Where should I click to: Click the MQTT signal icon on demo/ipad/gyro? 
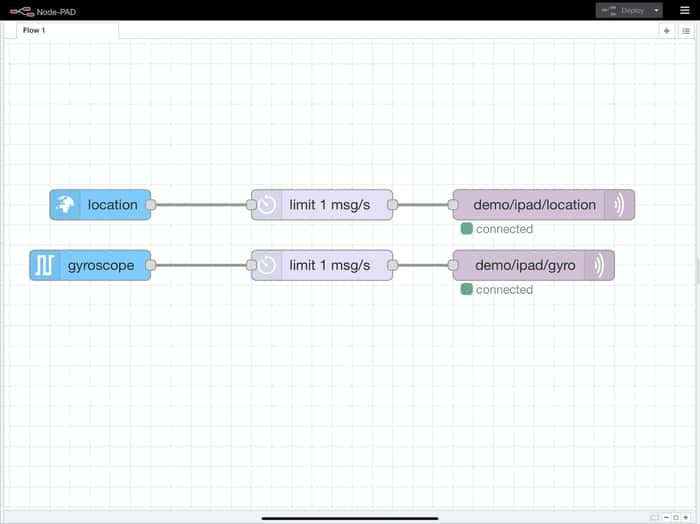pyautogui.click(x=599, y=266)
